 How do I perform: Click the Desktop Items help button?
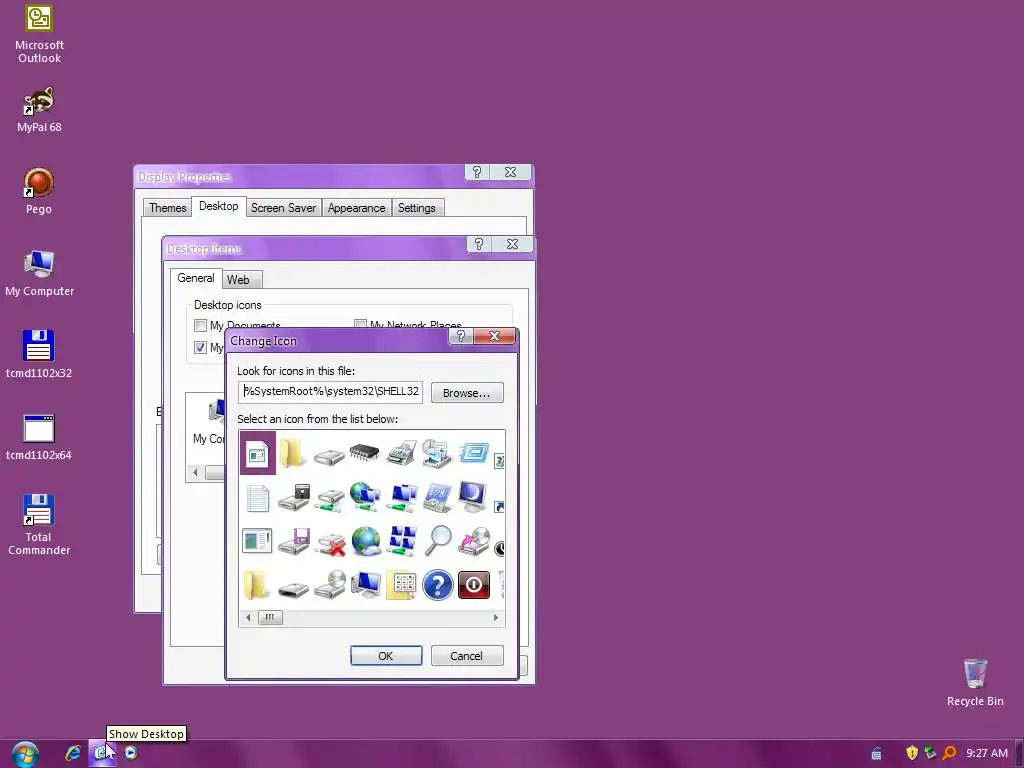pos(479,244)
